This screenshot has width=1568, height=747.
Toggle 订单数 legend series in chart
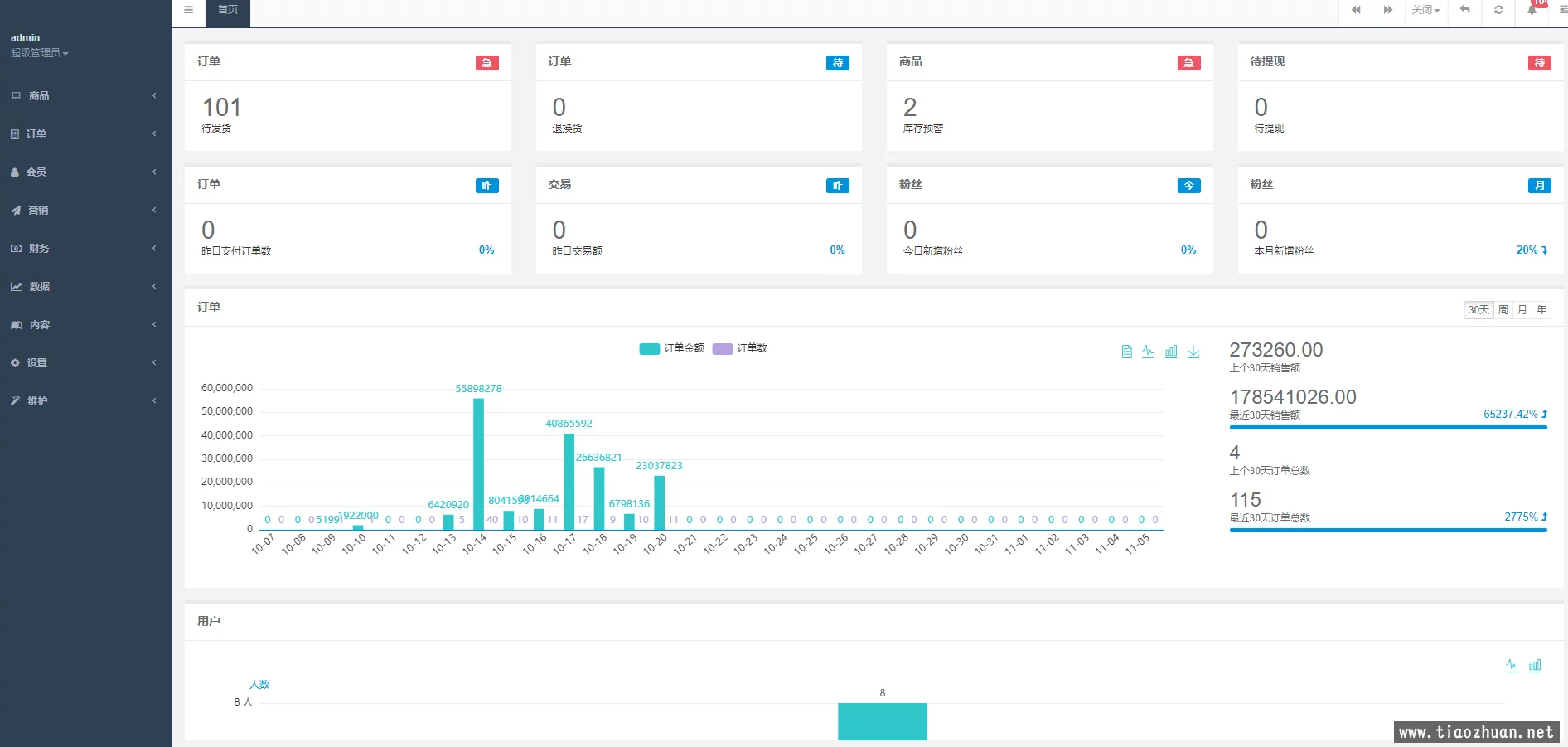[740, 348]
